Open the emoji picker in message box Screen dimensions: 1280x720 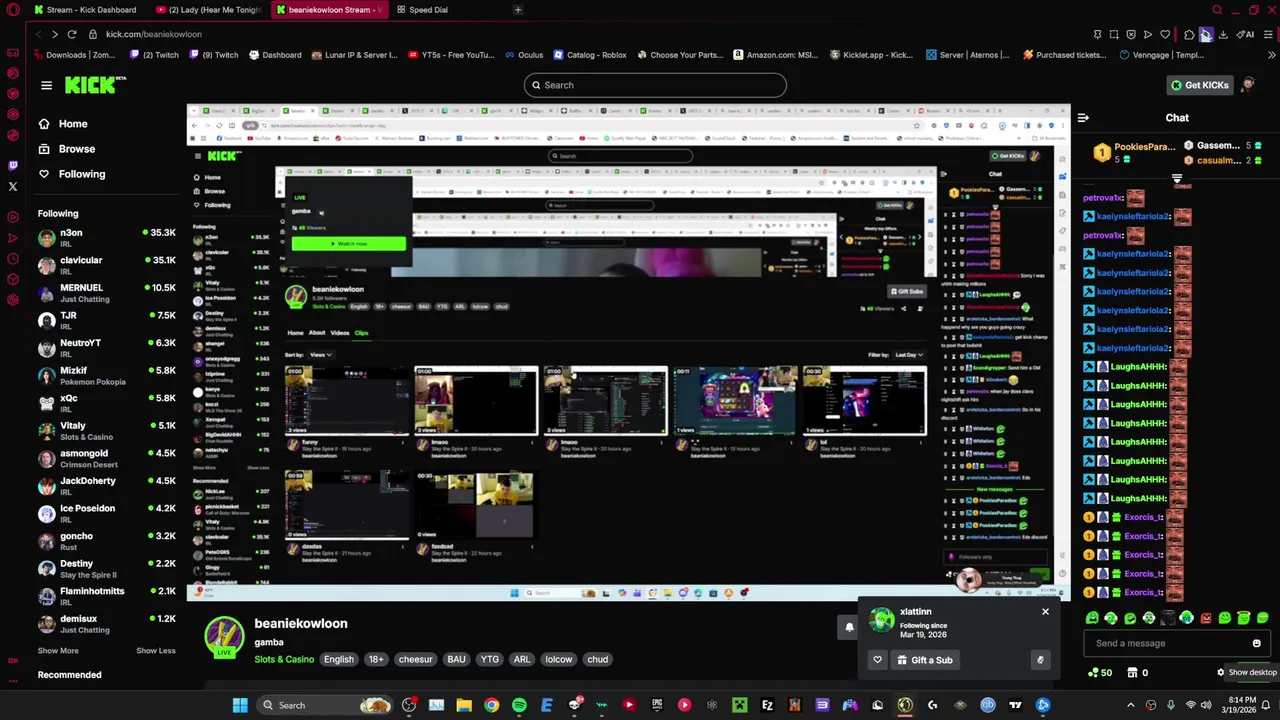click(x=1256, y=643)
